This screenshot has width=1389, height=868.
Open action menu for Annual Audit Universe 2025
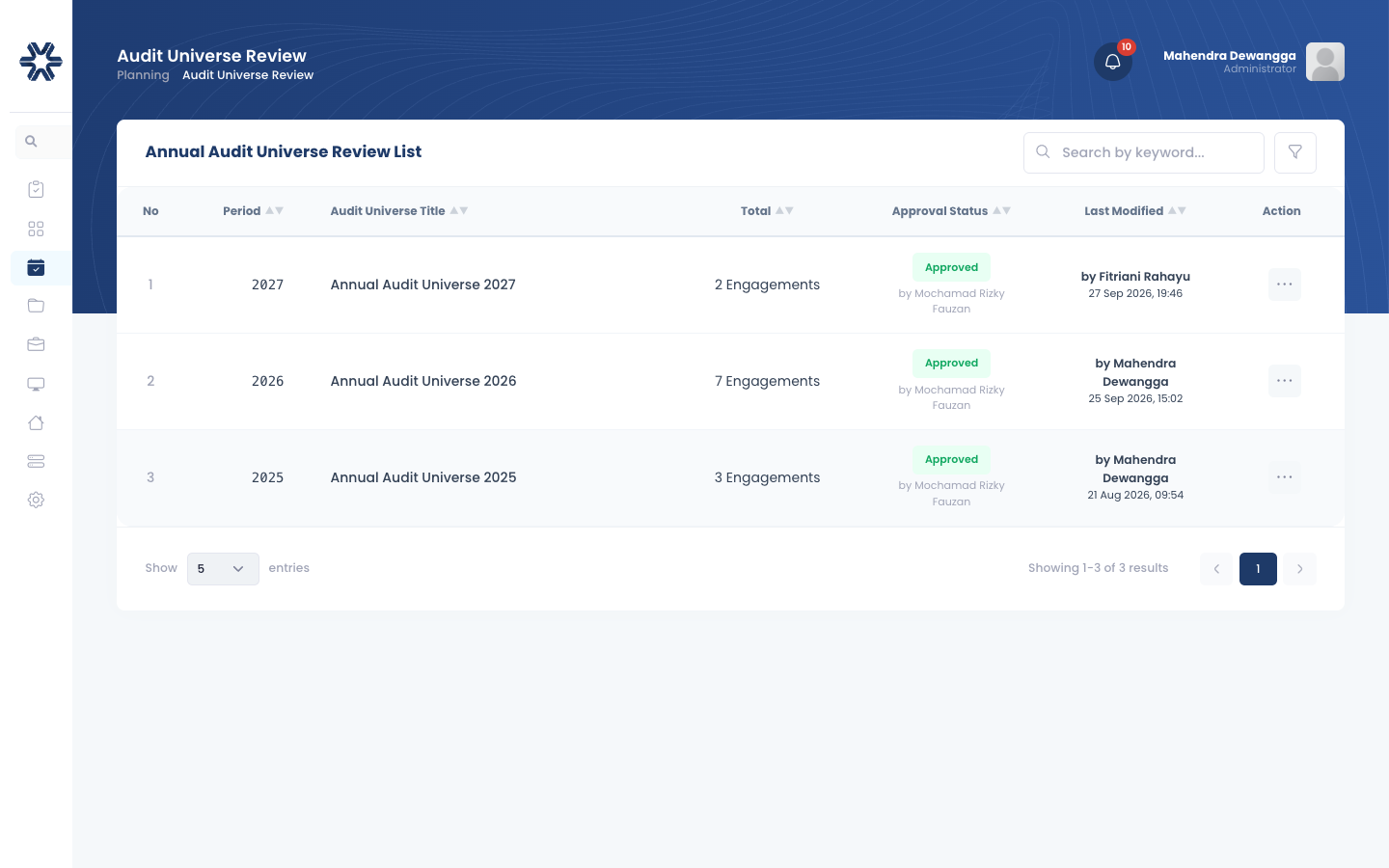(x=1284, y=477)
